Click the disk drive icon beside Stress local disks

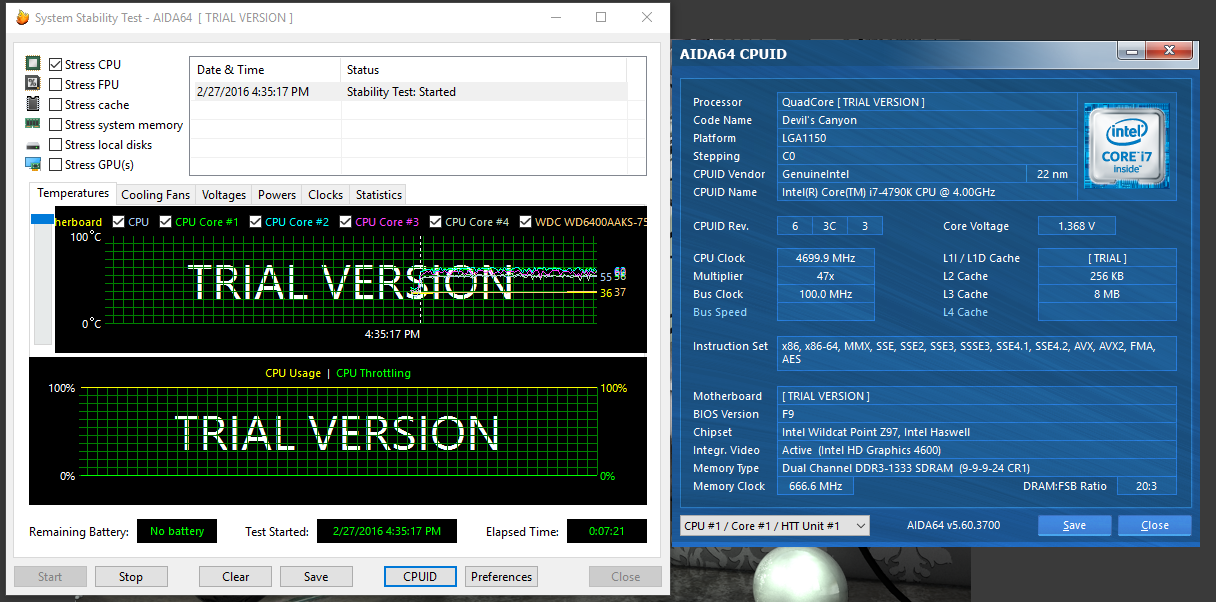click(33, 145)
